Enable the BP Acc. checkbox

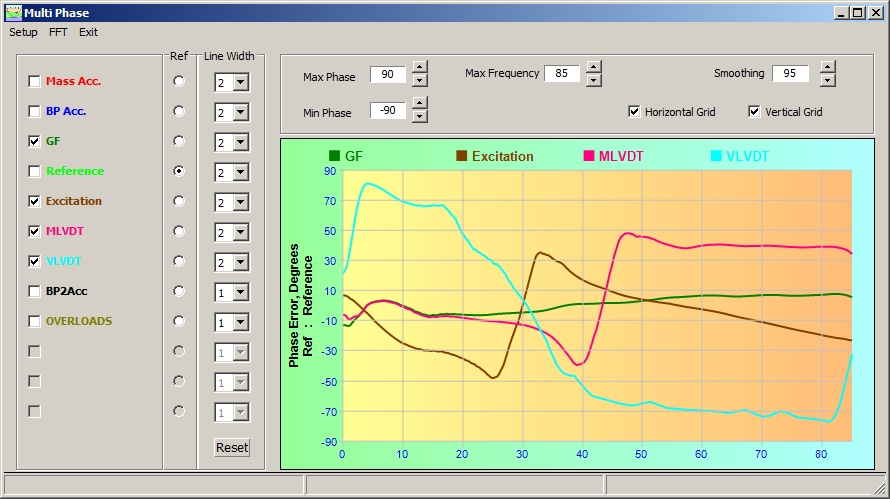click(x=35, y=111)
